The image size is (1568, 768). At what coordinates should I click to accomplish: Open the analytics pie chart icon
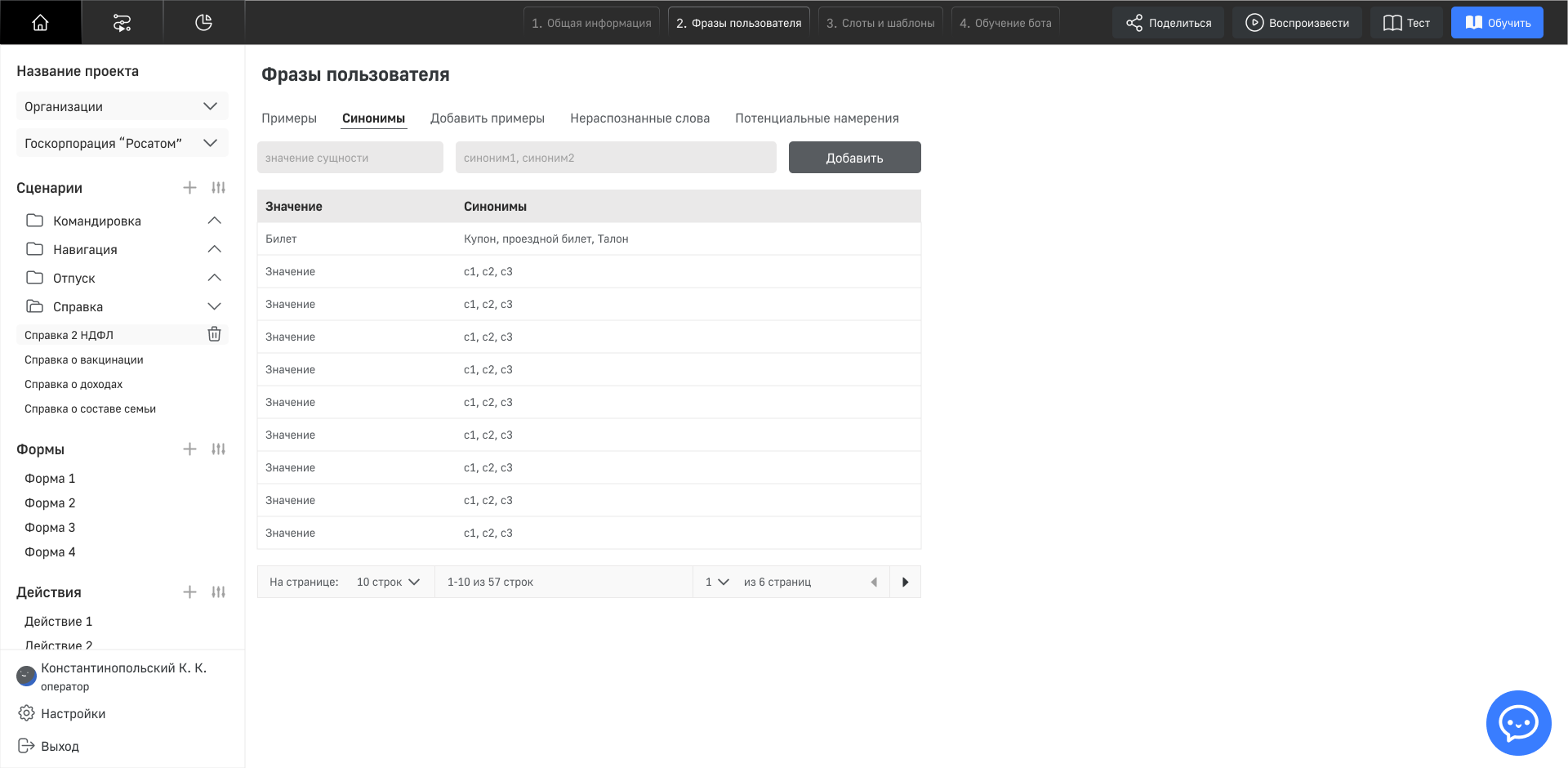point(203,22)
